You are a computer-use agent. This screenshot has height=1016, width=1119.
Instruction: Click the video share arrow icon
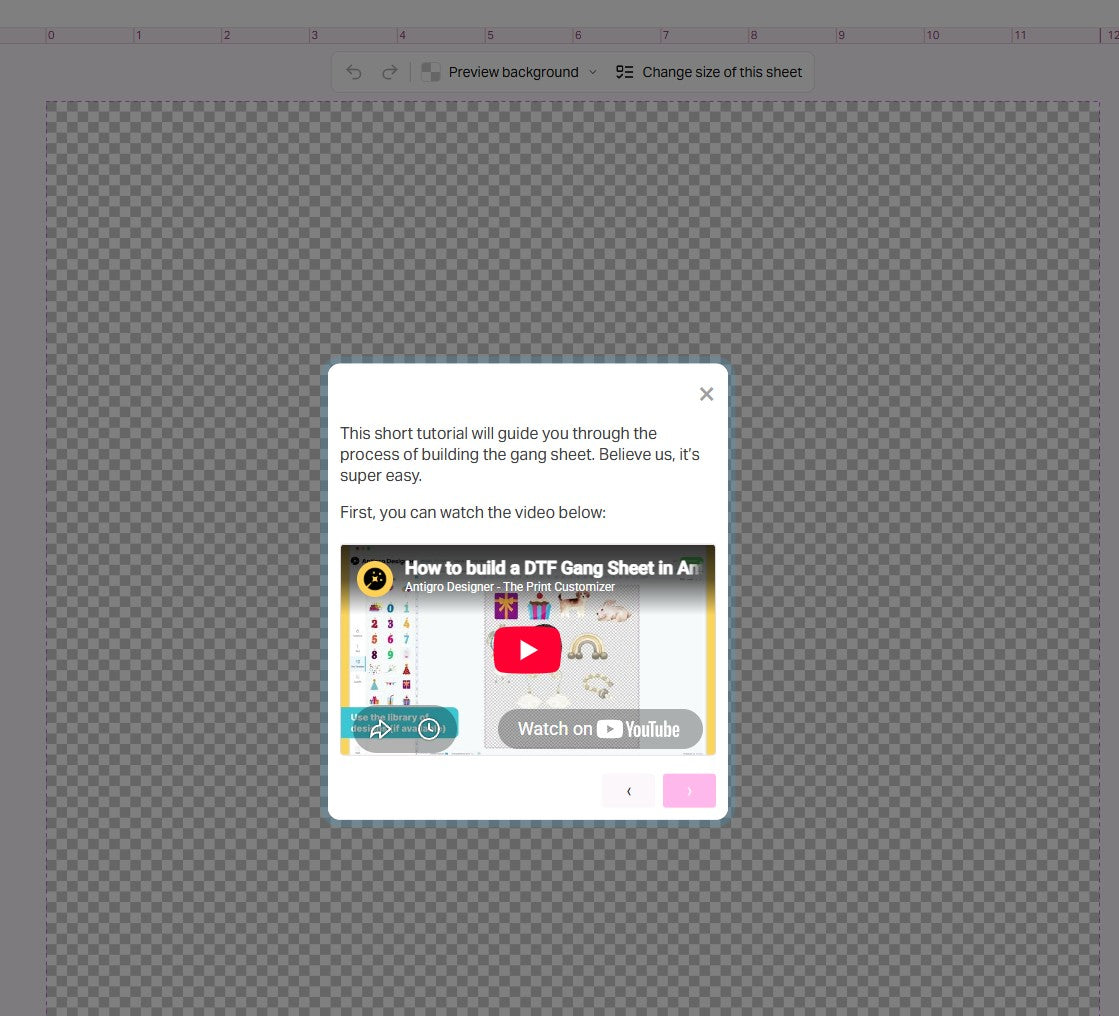coord(380,728)
